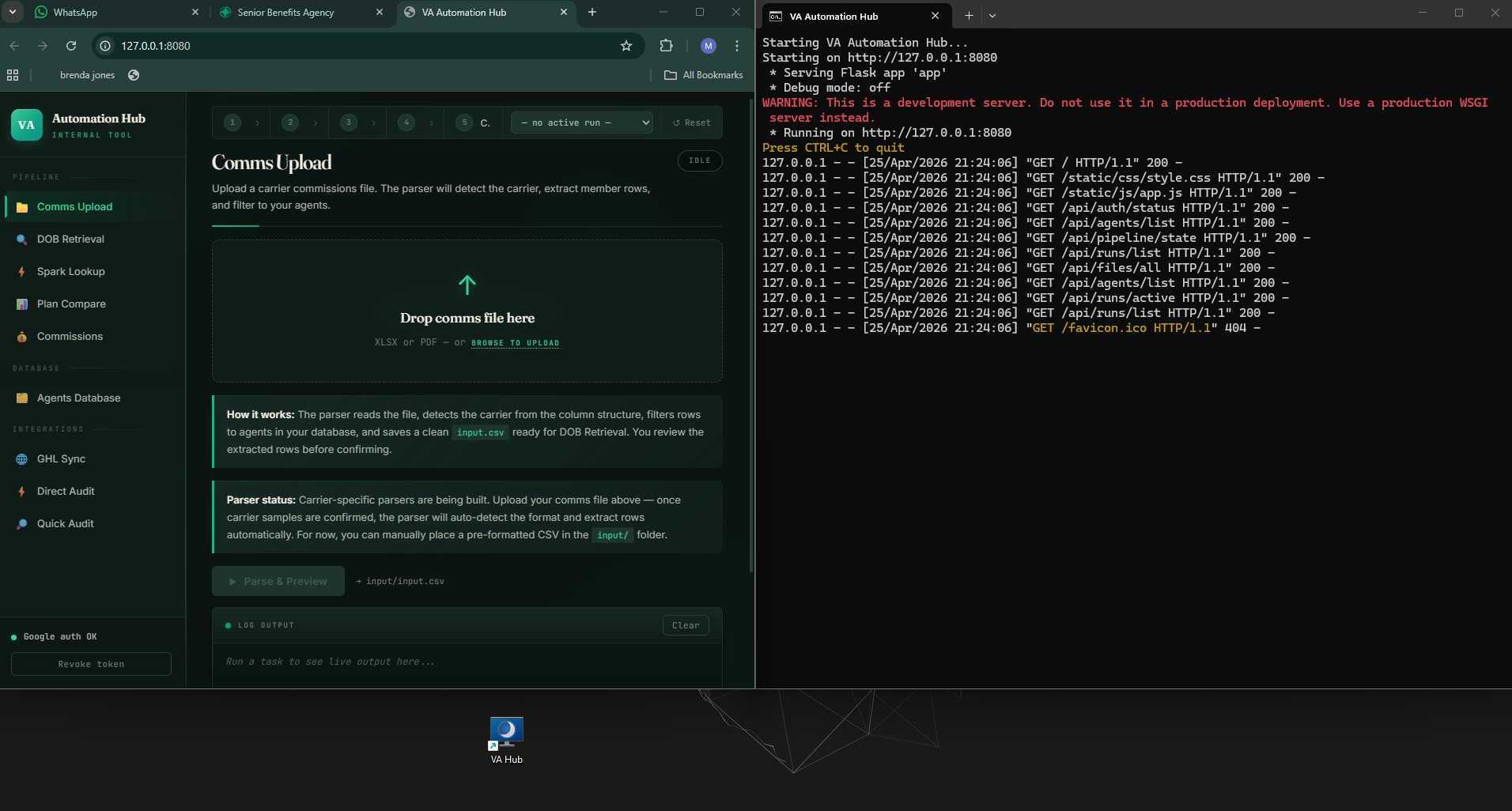Click the Browse to Upload link
The height and width of the screenshot is (811, 1512).
[x=515, y=343]
